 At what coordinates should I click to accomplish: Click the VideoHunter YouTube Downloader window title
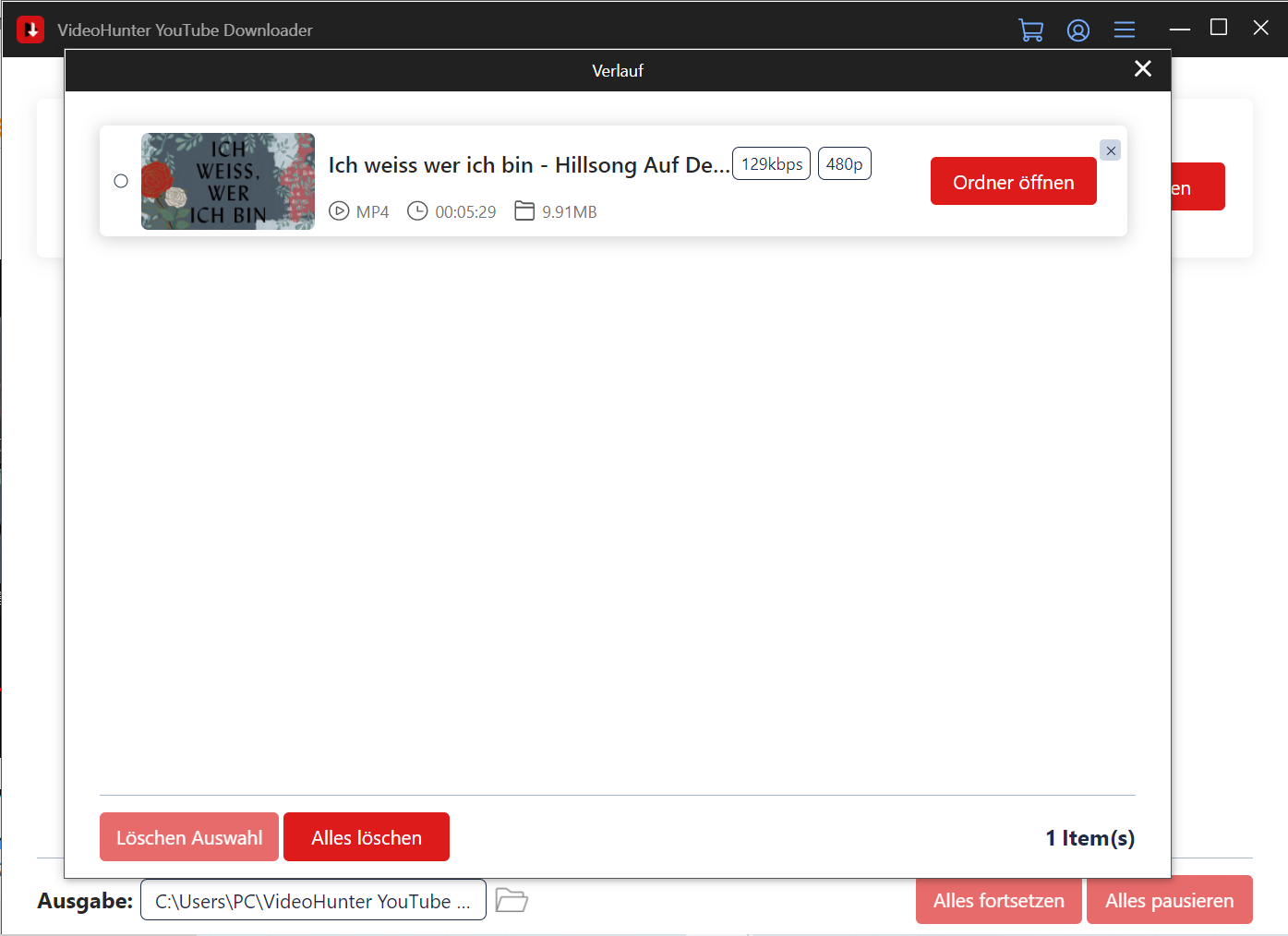click(185, 30)
